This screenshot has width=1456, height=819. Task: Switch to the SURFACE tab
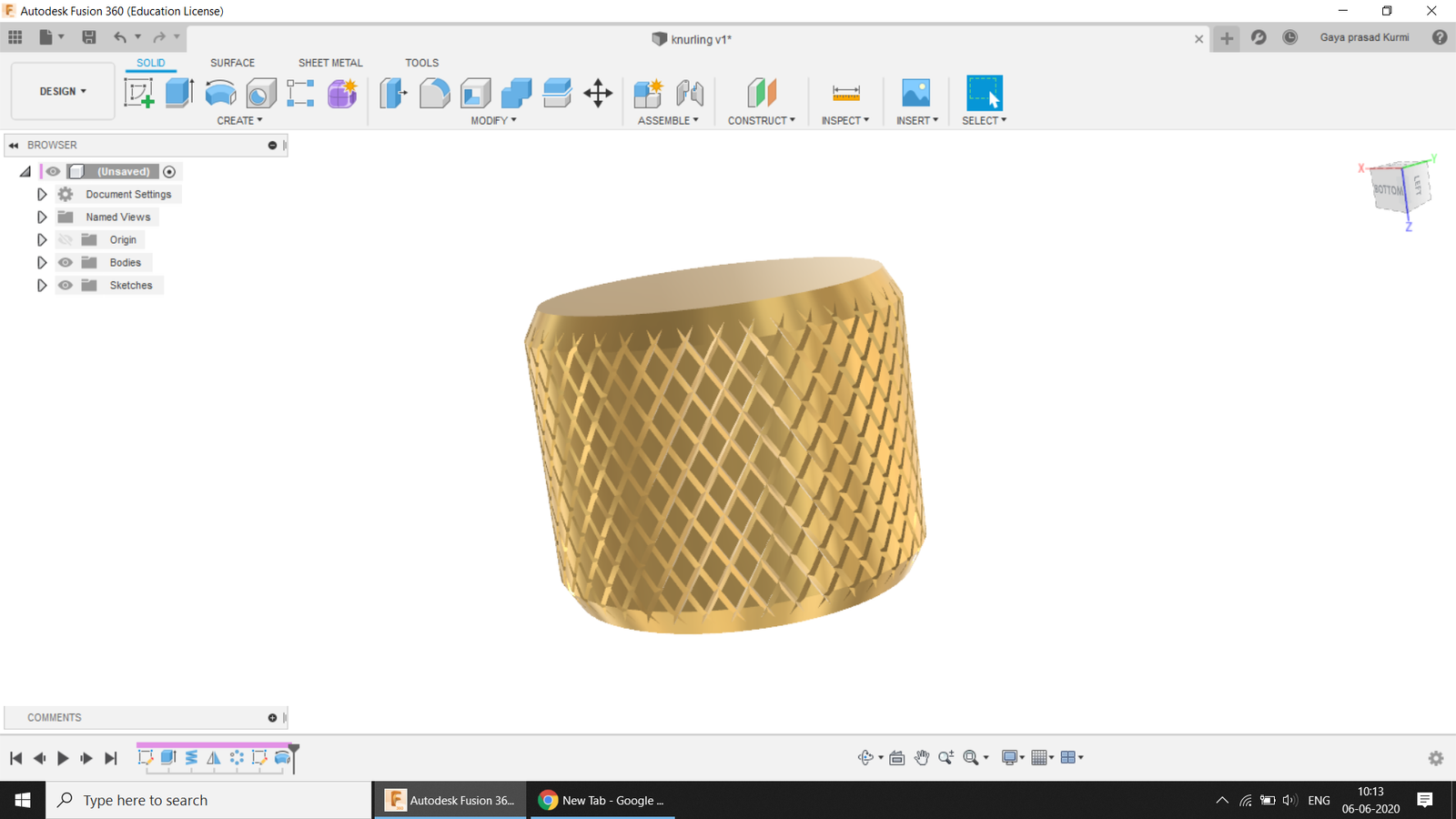[x=232, y=63]
